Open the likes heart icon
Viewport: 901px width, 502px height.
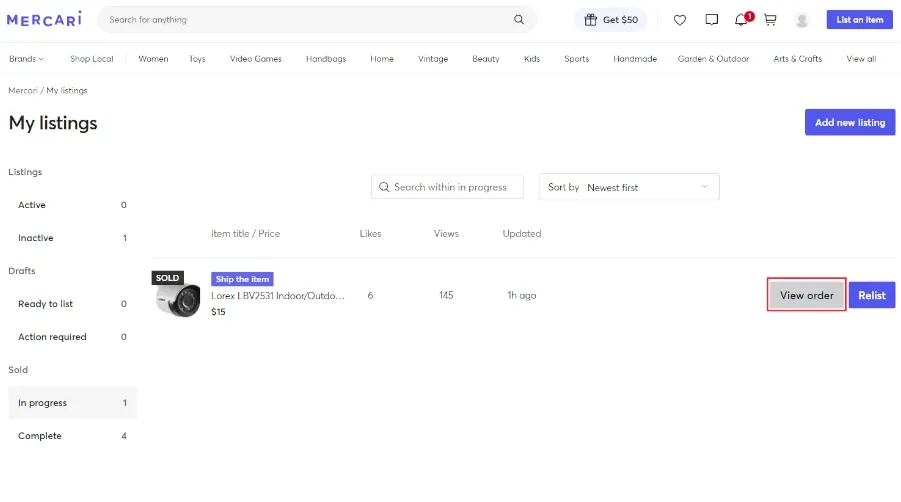[x=680, y=20]
